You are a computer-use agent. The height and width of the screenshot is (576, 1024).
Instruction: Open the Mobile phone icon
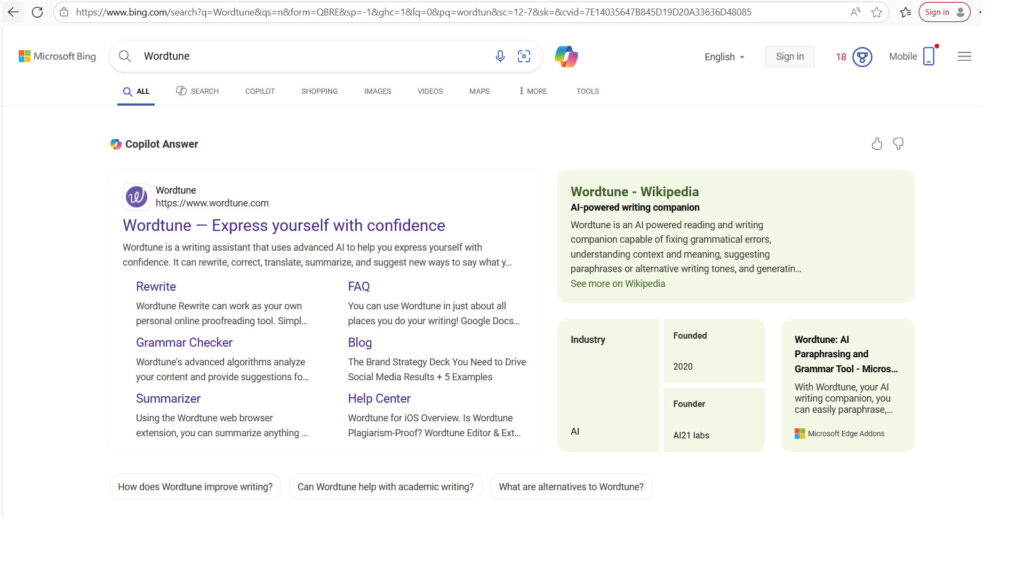click(929, 56)
